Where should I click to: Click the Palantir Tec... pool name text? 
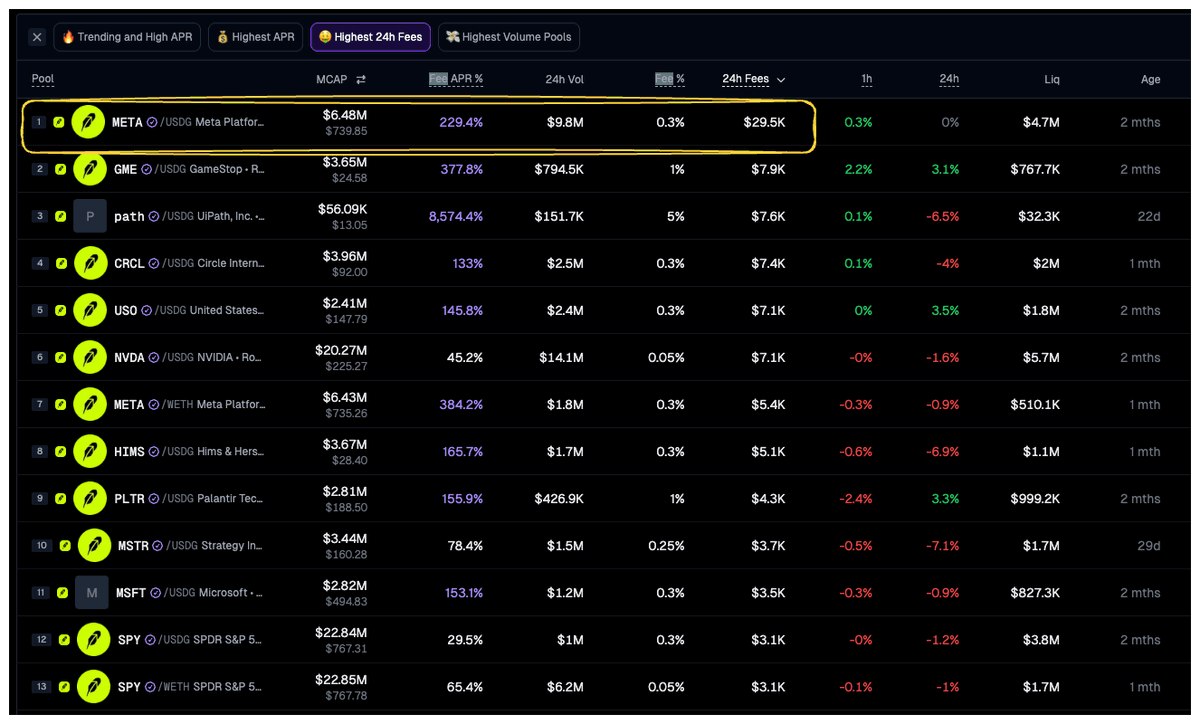coord(231,499)
